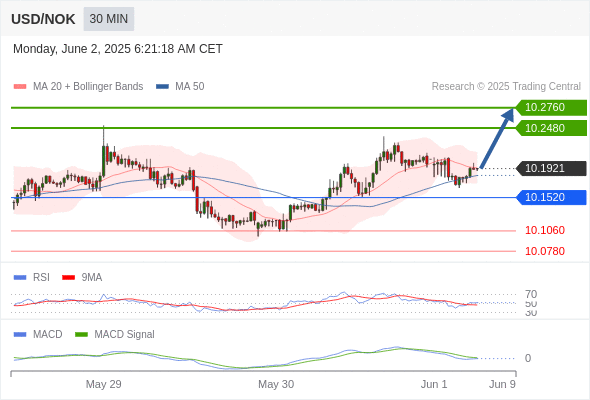Image resolution: width=590 pixels, height=400 pixels.
Task: Toggle the MACD blue legend marker
Action: pyautogui.click(x=20, y=335)
